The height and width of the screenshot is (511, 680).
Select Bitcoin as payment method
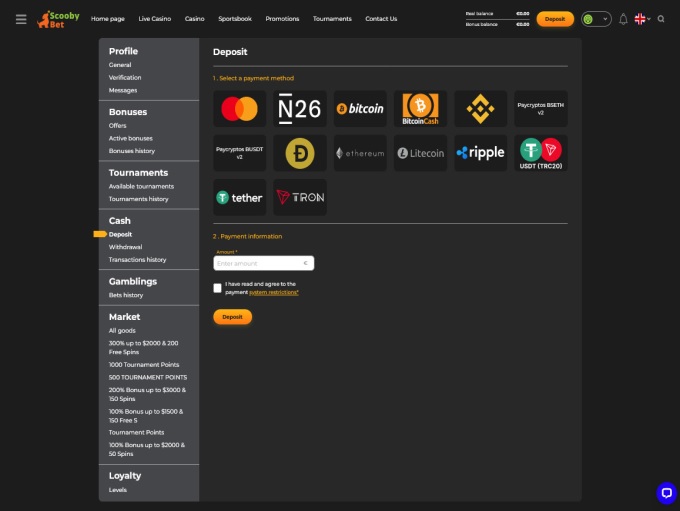coord(360,109)
